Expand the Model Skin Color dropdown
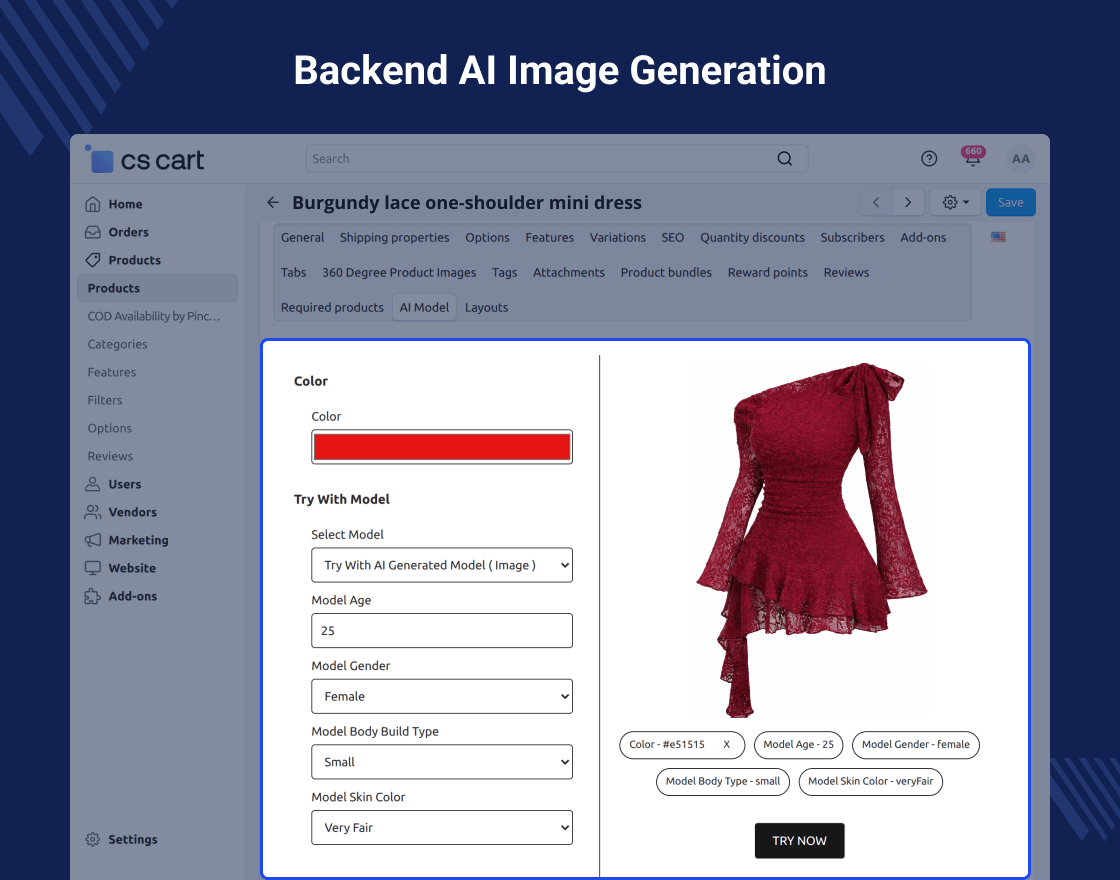 (442, 828)
